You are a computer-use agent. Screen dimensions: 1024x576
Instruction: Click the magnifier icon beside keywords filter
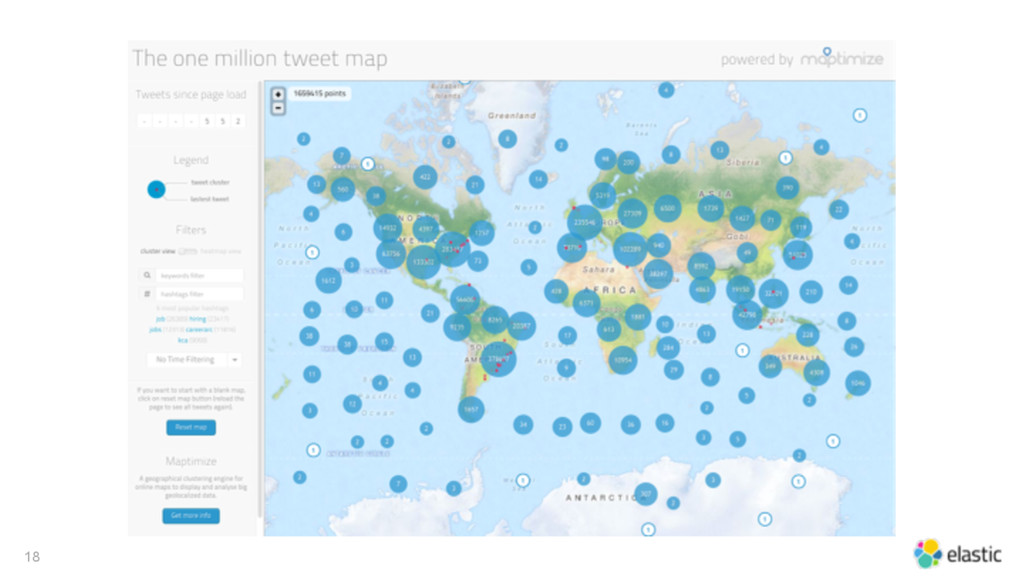click(147, 276)
